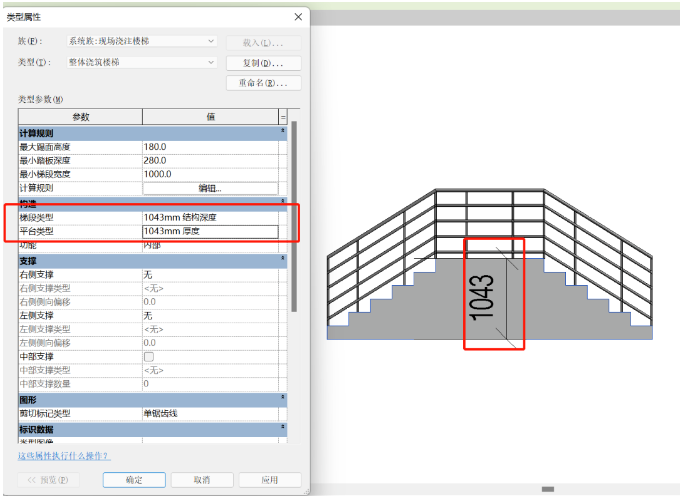
Task: Select the 左侧支撑类型 value cell
Action: (x=211, y=329)
